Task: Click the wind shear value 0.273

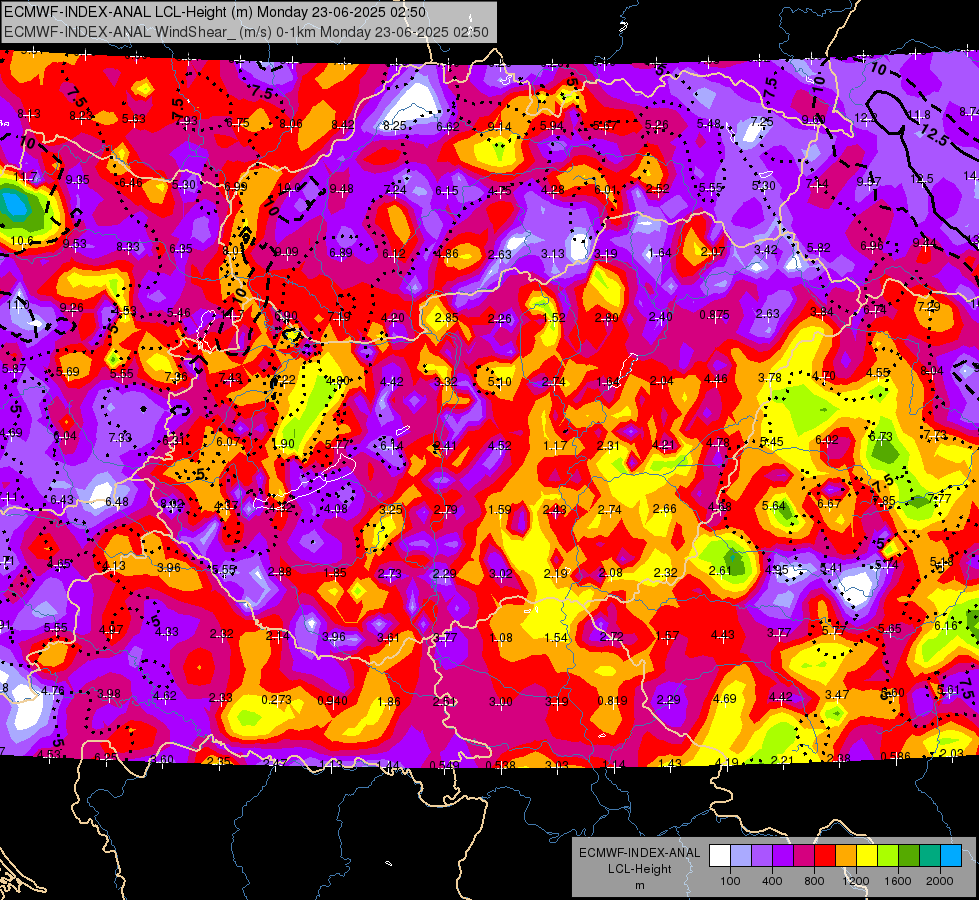Action: coord(276,700)
